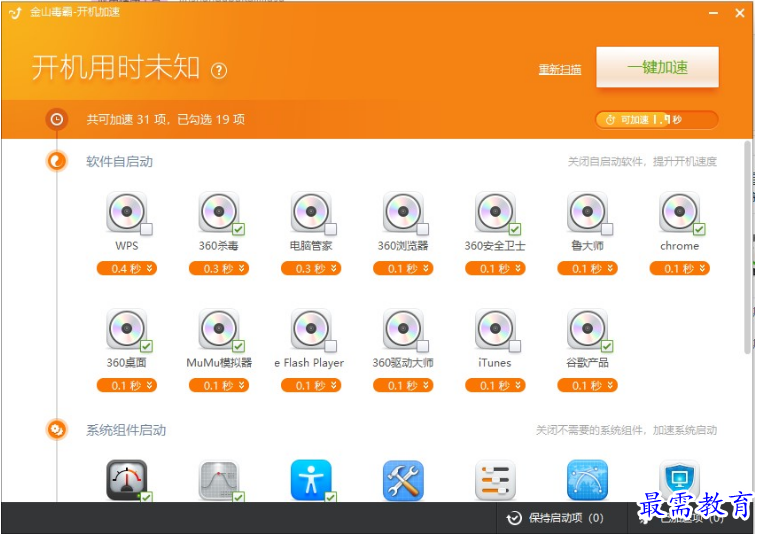Image resolution: width=761 pixels, height=536 pixels.
Task: Click the 金山毒霸 logo in title bar
Action: 16,13
